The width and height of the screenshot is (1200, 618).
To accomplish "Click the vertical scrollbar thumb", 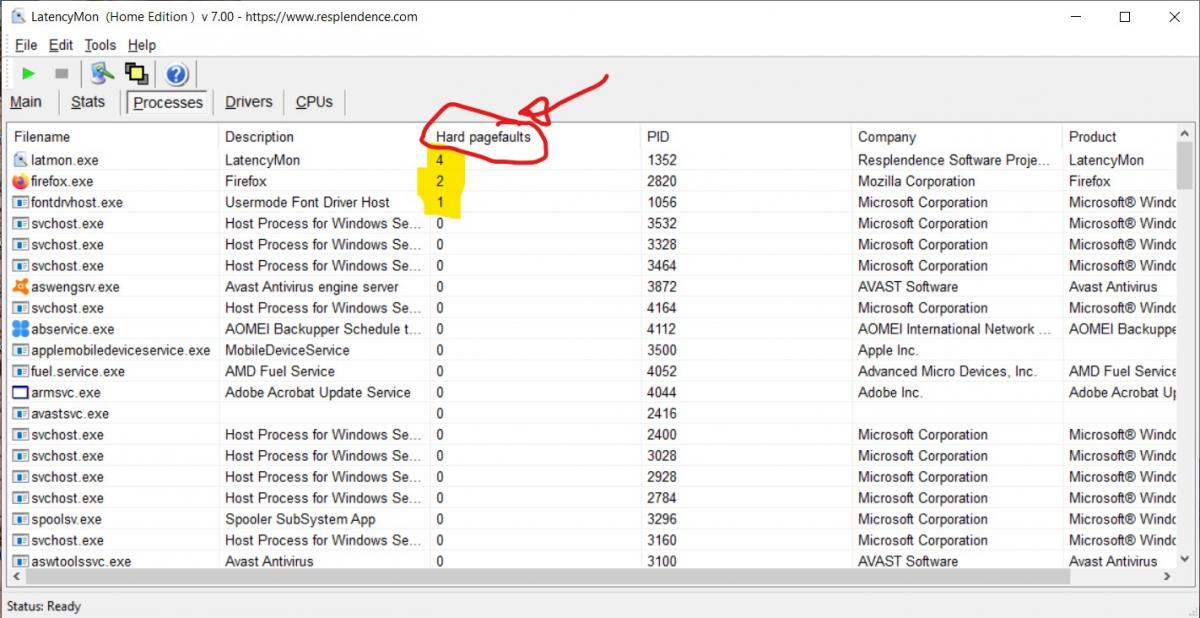I will 1185,166.
